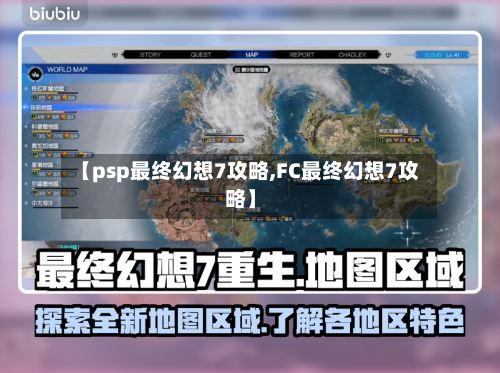This screenshot has width=500, height=373.
Task: Open the CHADLEY tab
Action: click(x=352, y=55)
